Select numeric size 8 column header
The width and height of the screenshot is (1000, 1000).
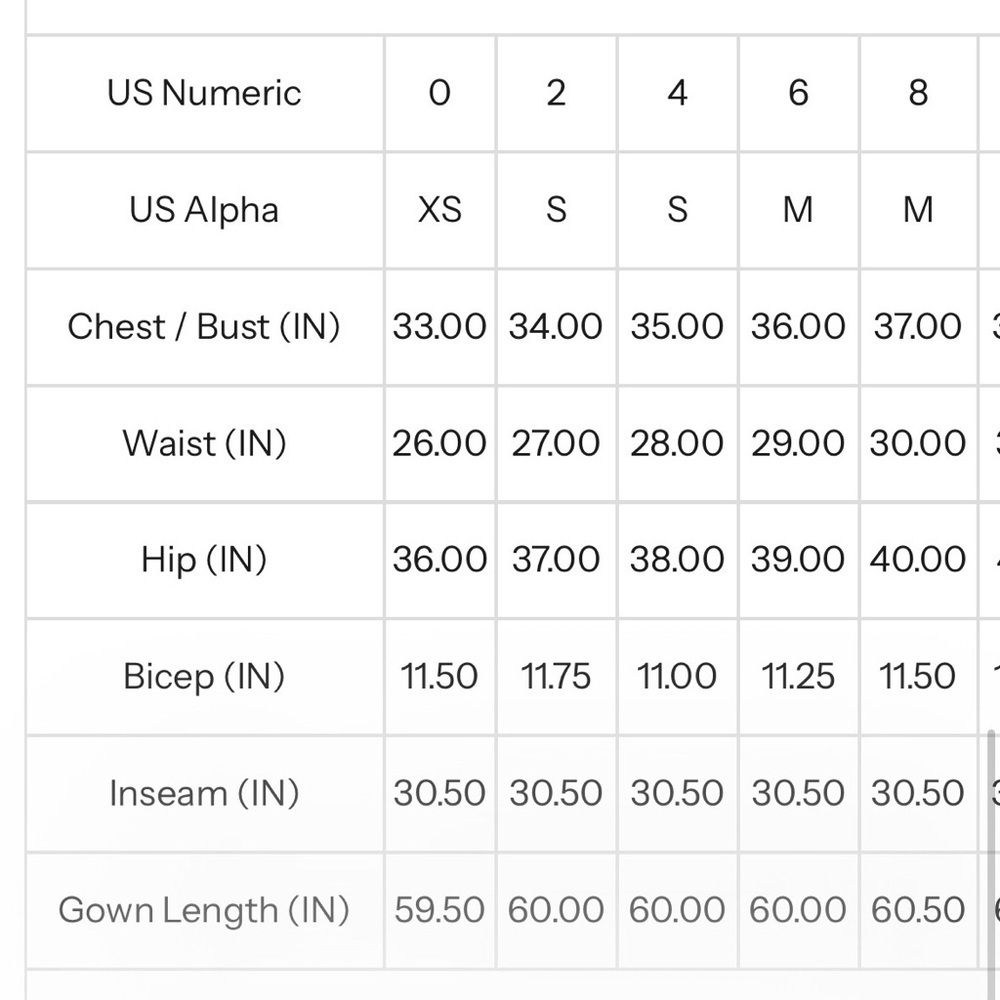click(x=918, y=93)
